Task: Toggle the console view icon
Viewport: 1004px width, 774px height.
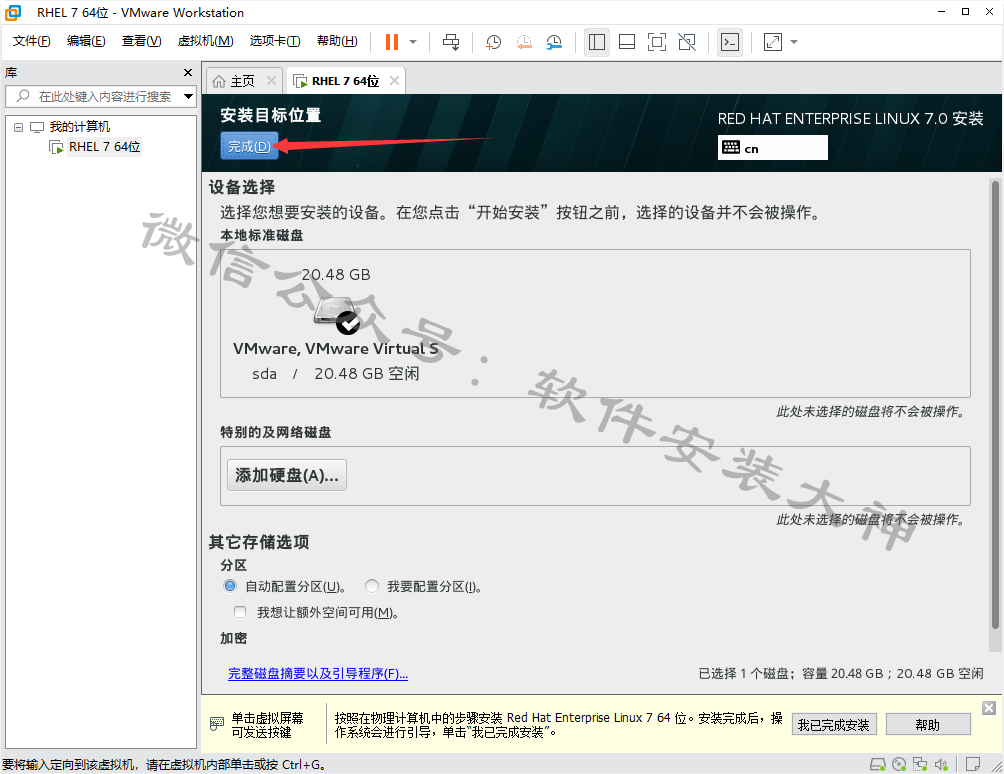Action: point(730,42)
